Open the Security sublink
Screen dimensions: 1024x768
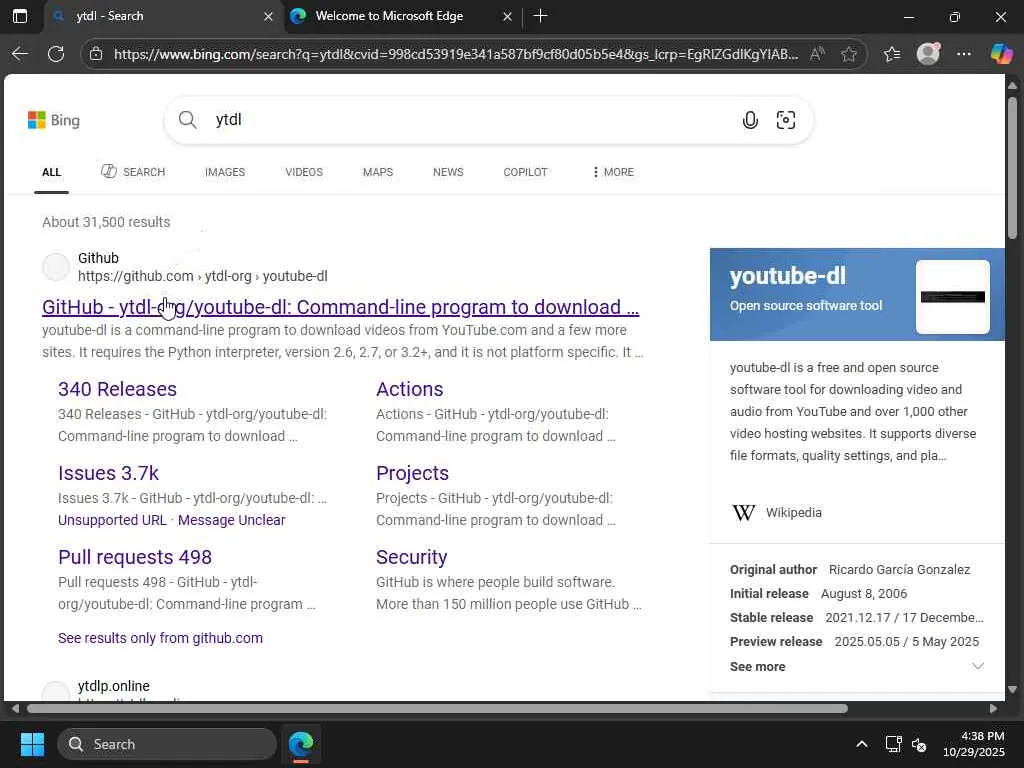(x=411, y=557)
